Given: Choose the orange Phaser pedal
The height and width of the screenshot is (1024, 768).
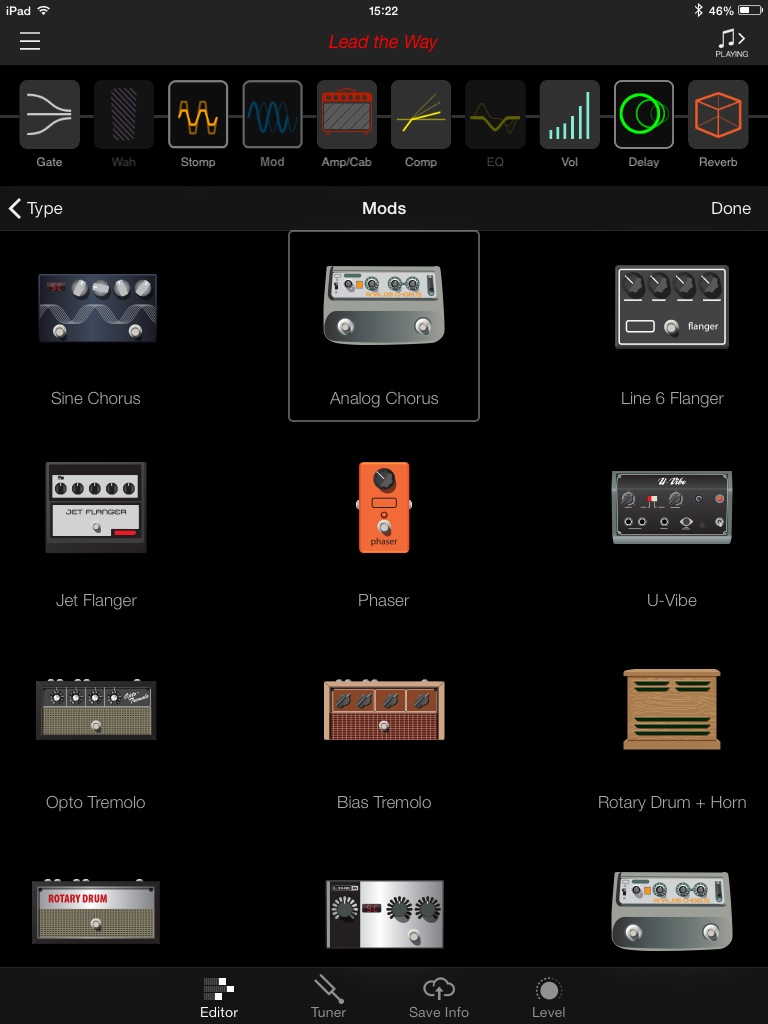Looking at the screenshot, I should [384, 507].
